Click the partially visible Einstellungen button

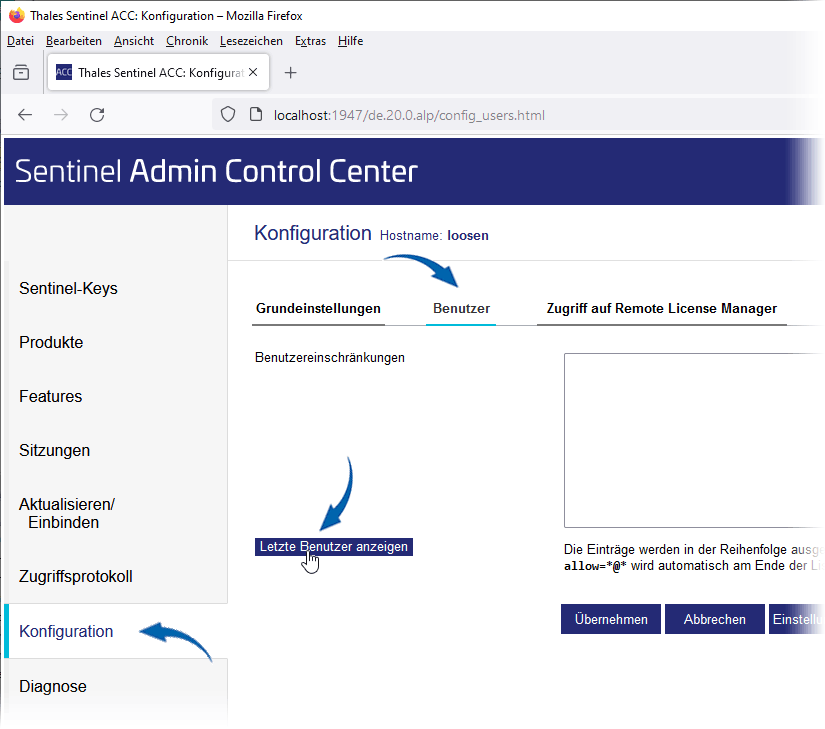pos(796,619)
